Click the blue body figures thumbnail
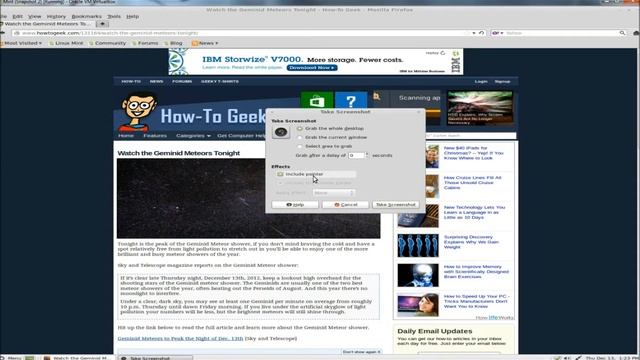This screenshot has height=360, width=640. coord(418,245)
